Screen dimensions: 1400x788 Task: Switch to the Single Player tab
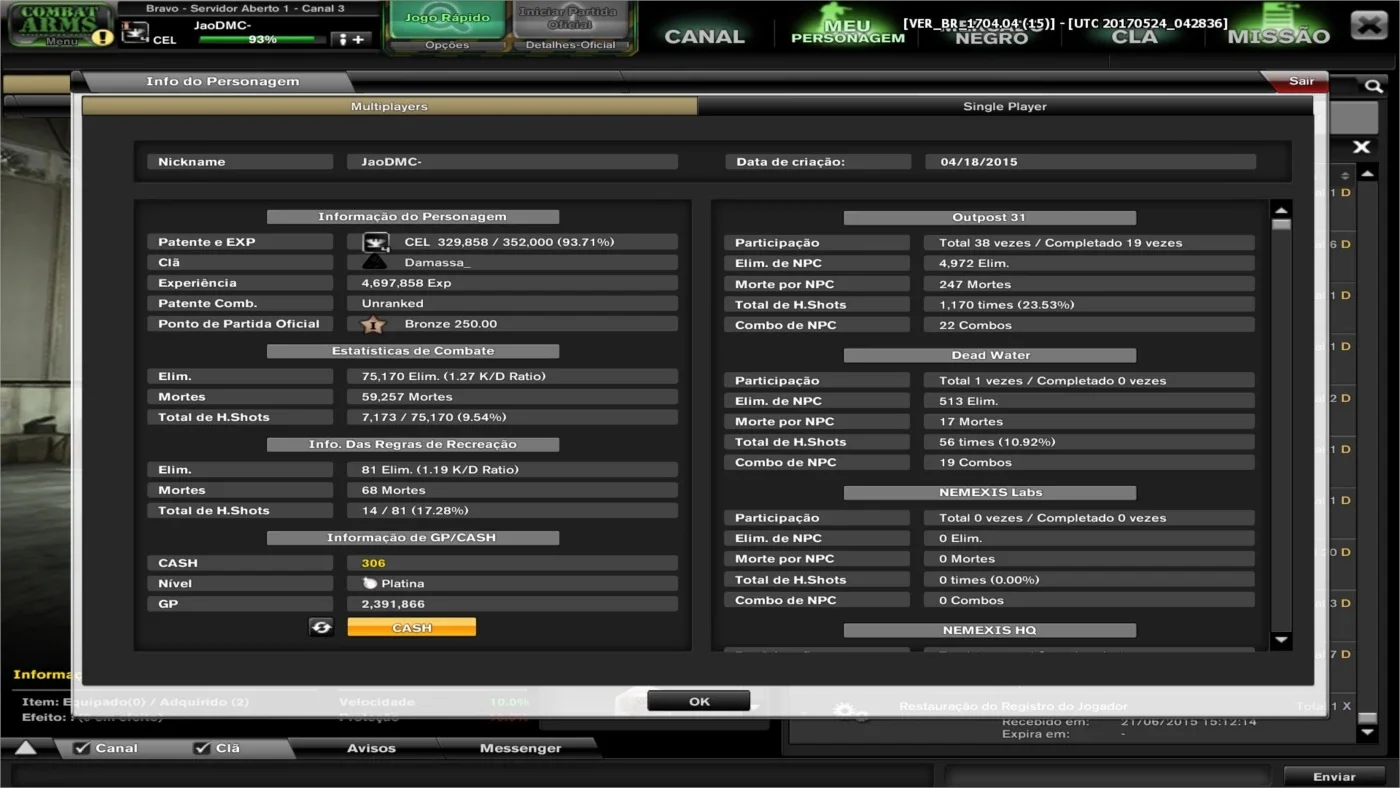[1005, 106]
